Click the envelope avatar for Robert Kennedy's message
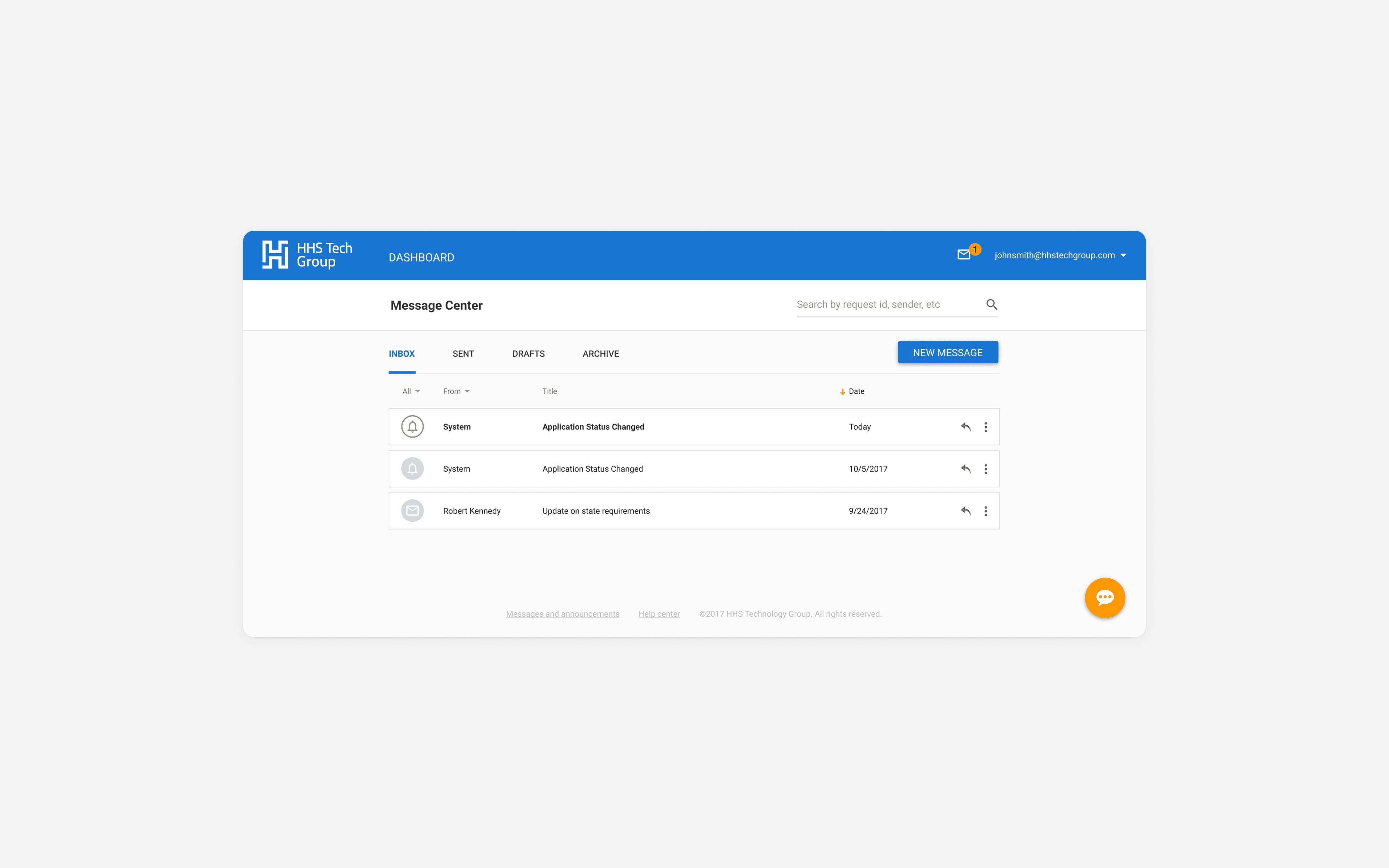The height and width of the screenshot is (868, 1389). point(412,511)
